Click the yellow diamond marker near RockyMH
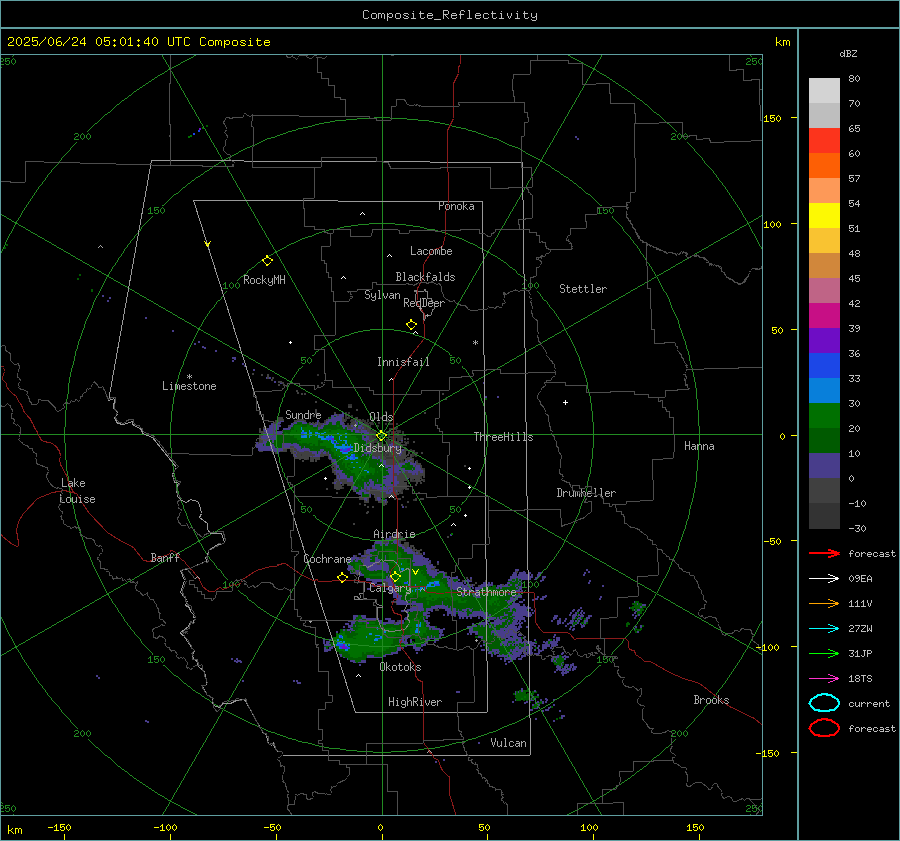The width and height of the screenshot is (900, 841). [x=267, y=261]
